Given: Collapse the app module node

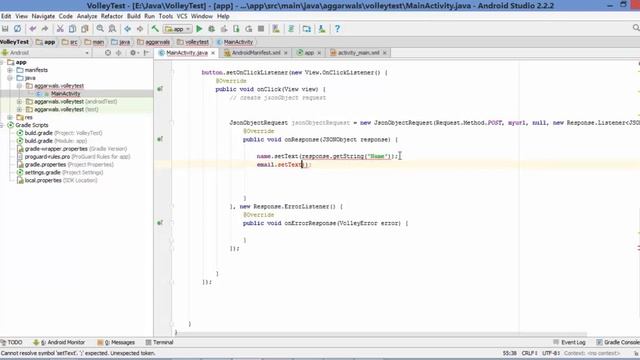Looking at the screenshot, I should click(x=2, y=62).
